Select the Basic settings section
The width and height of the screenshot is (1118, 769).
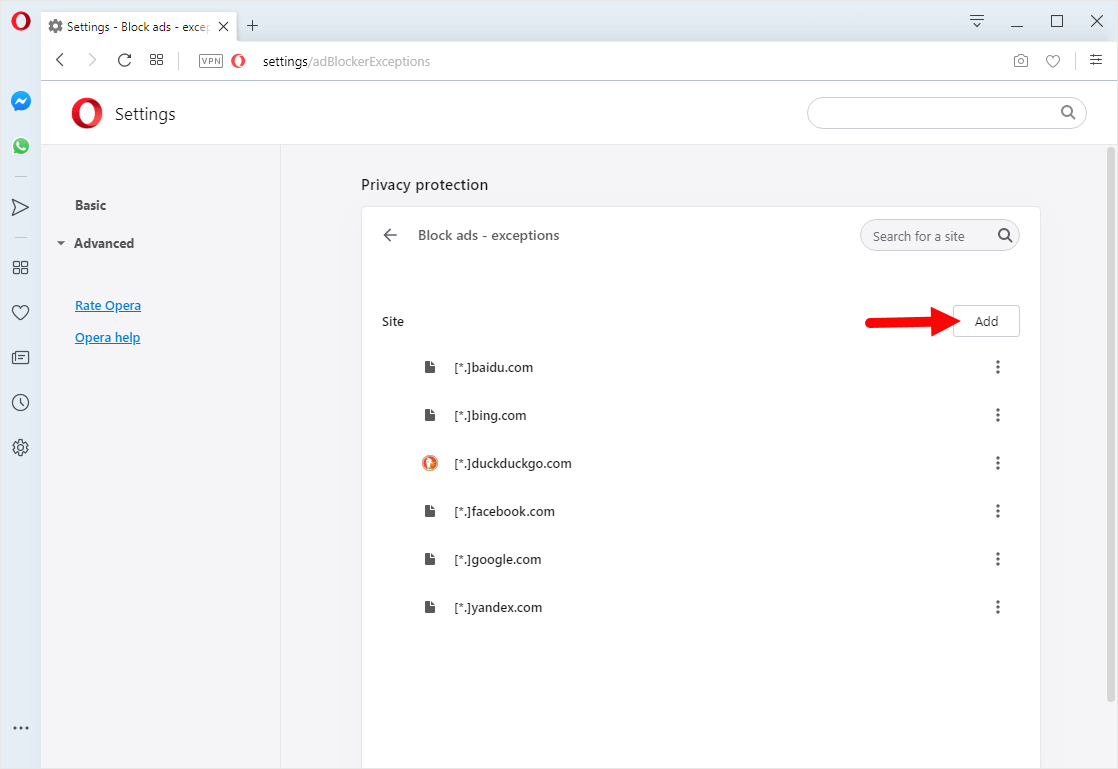[x=91, y=205]
